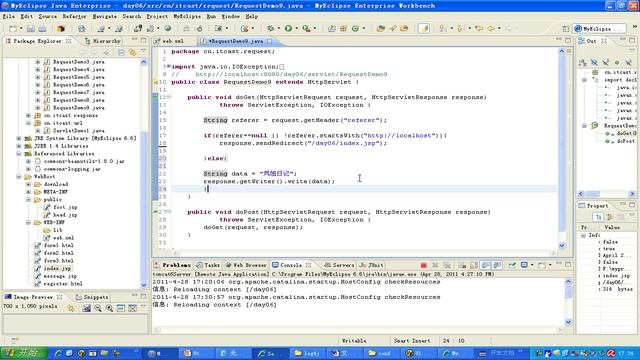Collapse the Referenced Libraries node
This screenshot has width=640, height=360.
[19, 154]
